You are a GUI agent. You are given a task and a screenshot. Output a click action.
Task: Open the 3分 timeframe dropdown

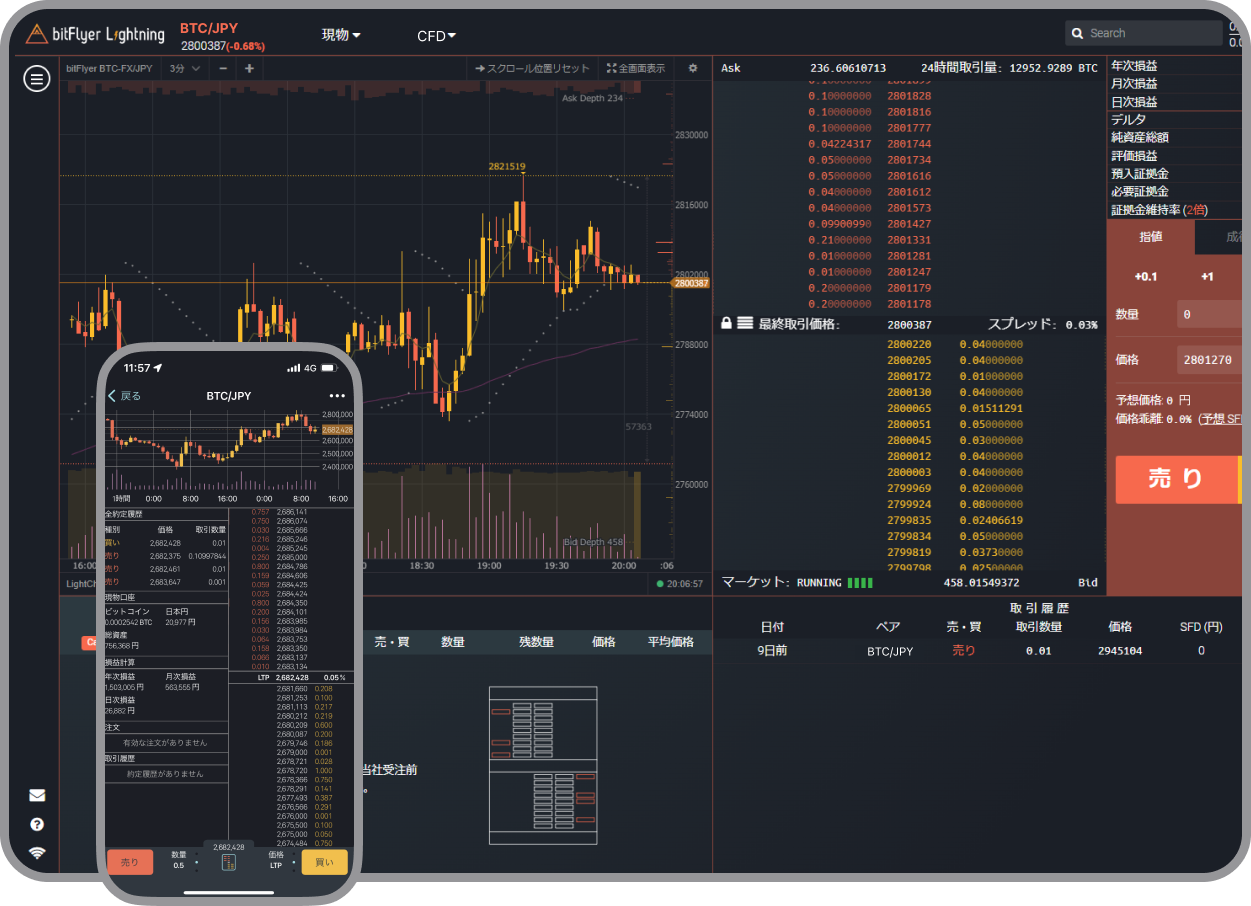point(184,69)
